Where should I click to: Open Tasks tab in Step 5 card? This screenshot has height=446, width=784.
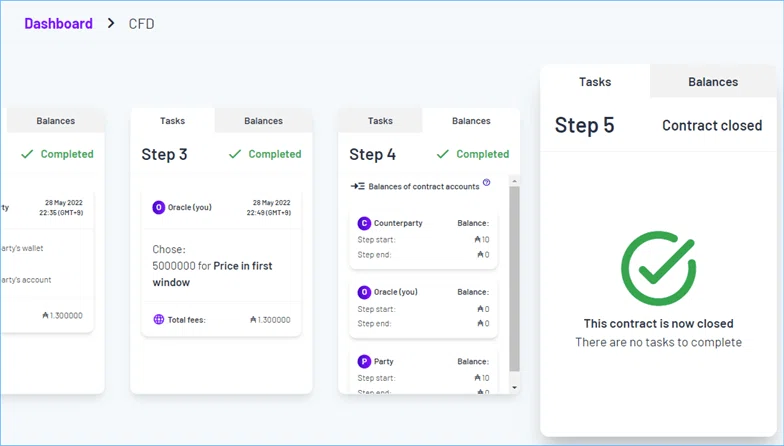pos(595,82)
